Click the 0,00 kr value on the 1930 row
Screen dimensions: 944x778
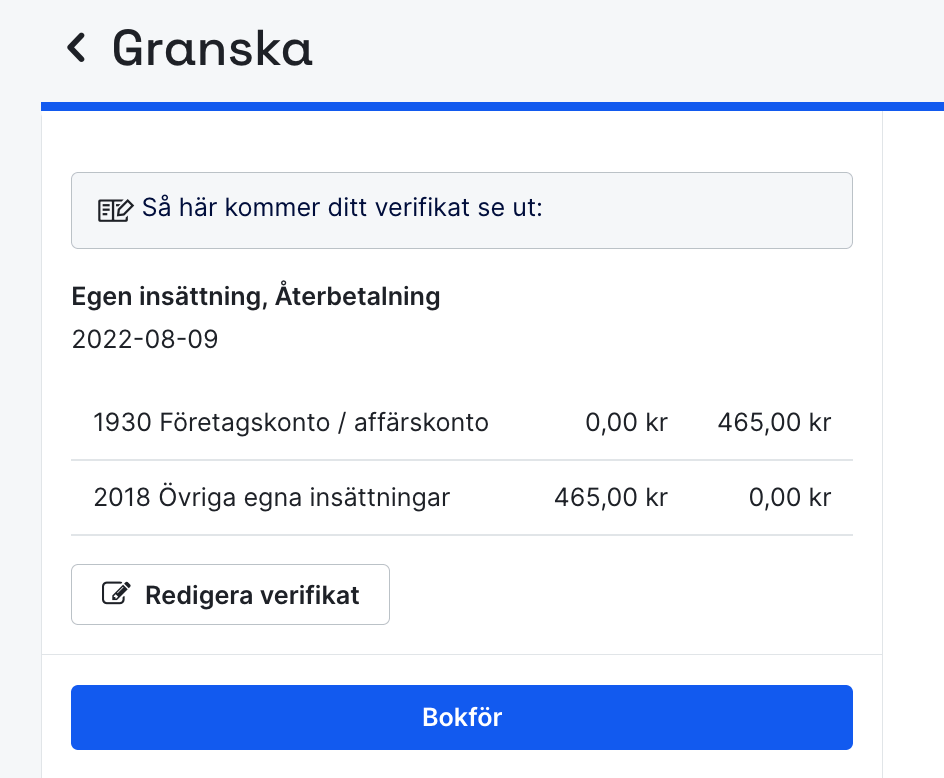click(626, 422)
